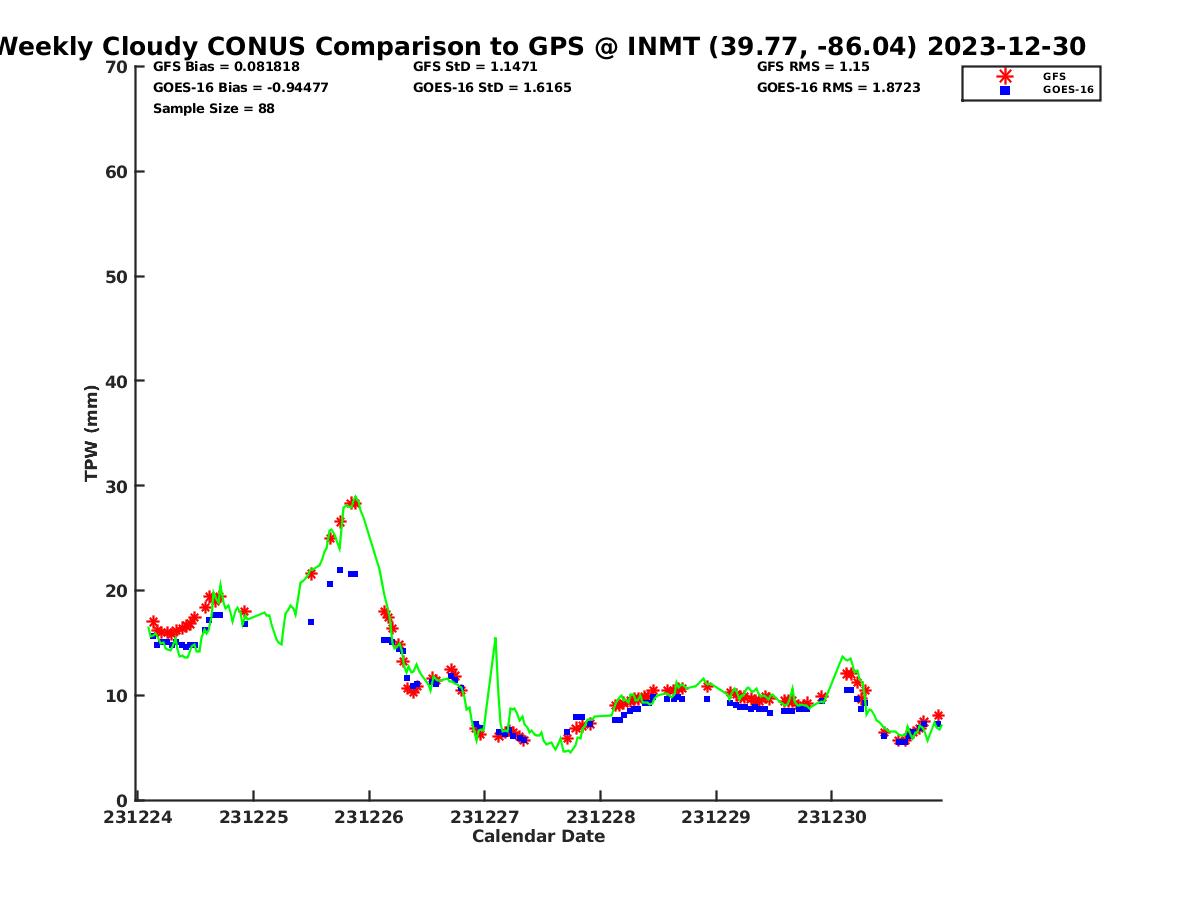This screenshot has width=1200, height=900.
Task: Click the 231227 x-axis tick label
Action: click(x=485, y=817)
